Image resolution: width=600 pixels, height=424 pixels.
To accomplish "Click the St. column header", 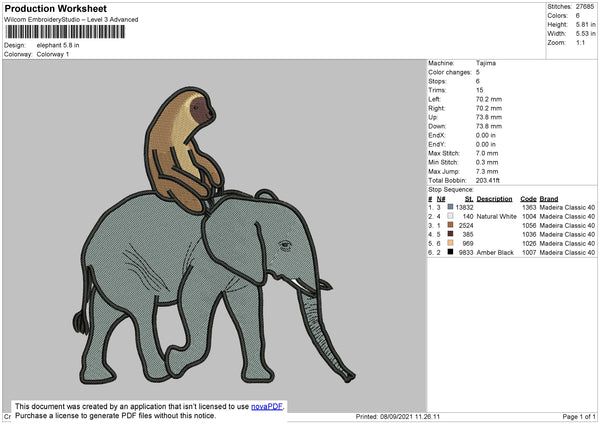I will 467,197.
